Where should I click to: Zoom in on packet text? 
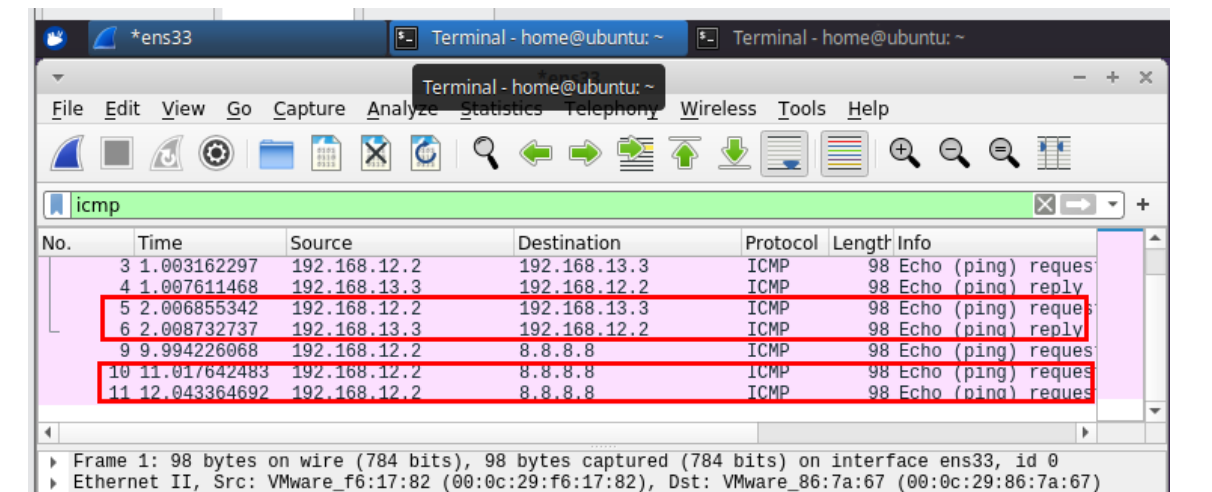pyautogui.click(x=905, y=153)
